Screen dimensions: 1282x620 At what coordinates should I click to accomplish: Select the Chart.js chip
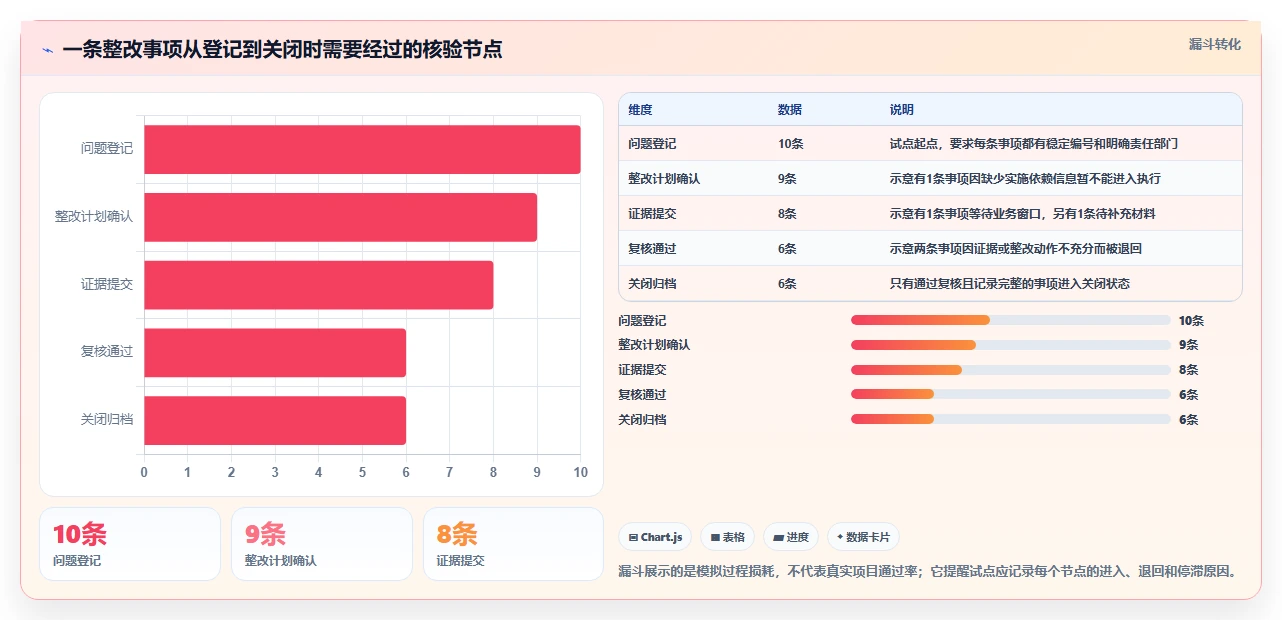[x=655, y=537]
